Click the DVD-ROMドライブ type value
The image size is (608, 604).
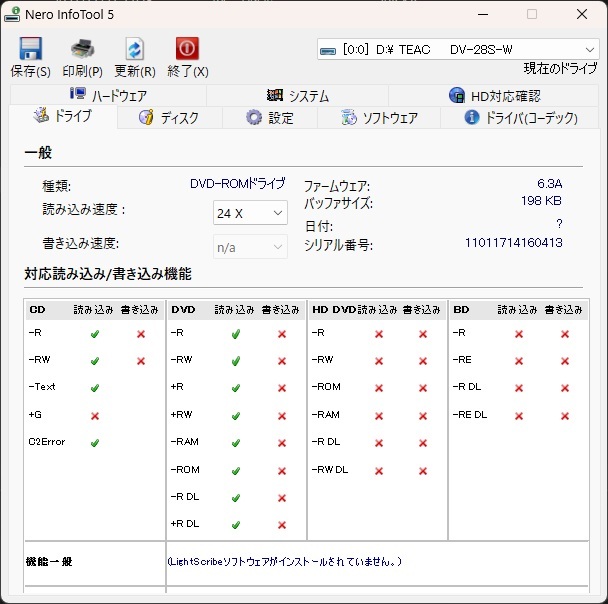237,183
